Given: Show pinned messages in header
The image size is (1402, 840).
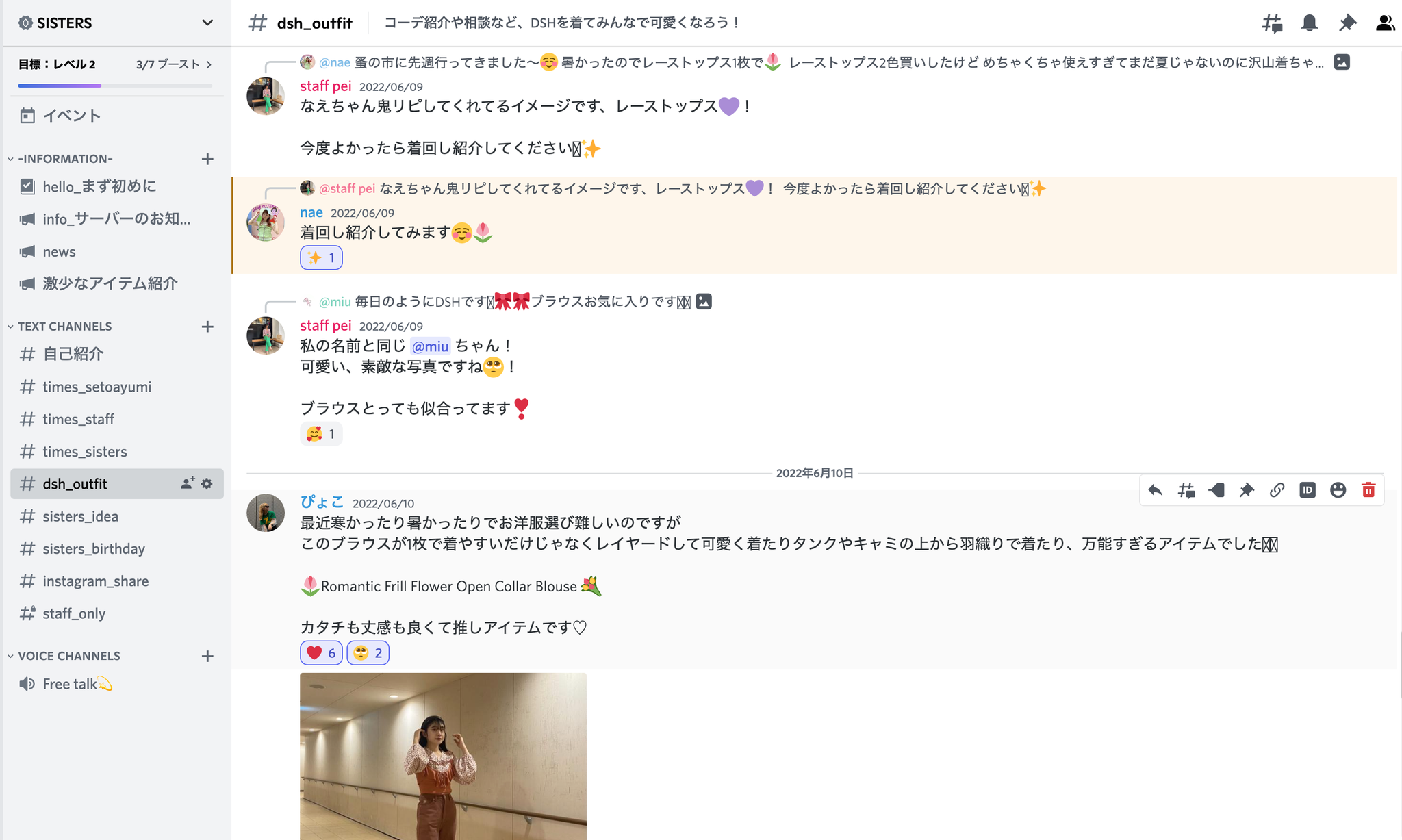Looking at the screenshot, I should click(1347, 23).
